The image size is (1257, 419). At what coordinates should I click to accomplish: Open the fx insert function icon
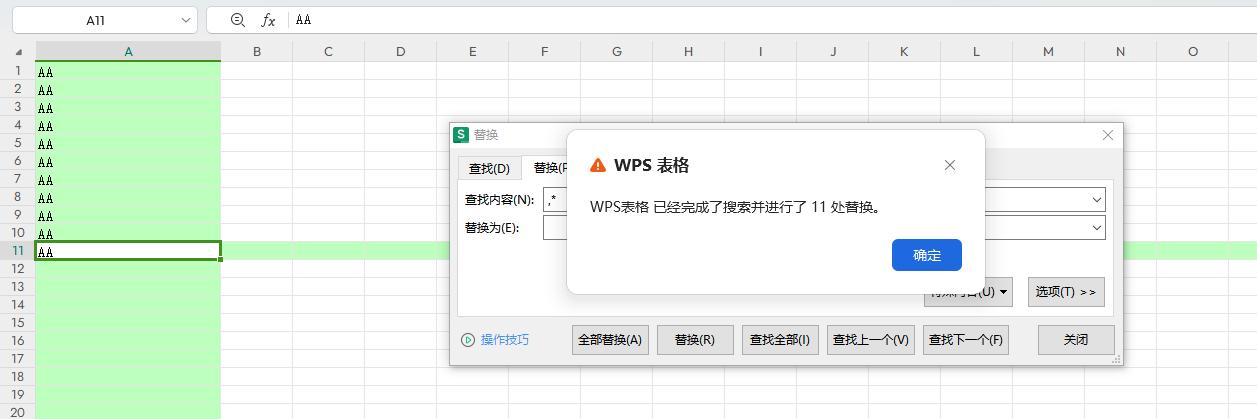[268, 20]
